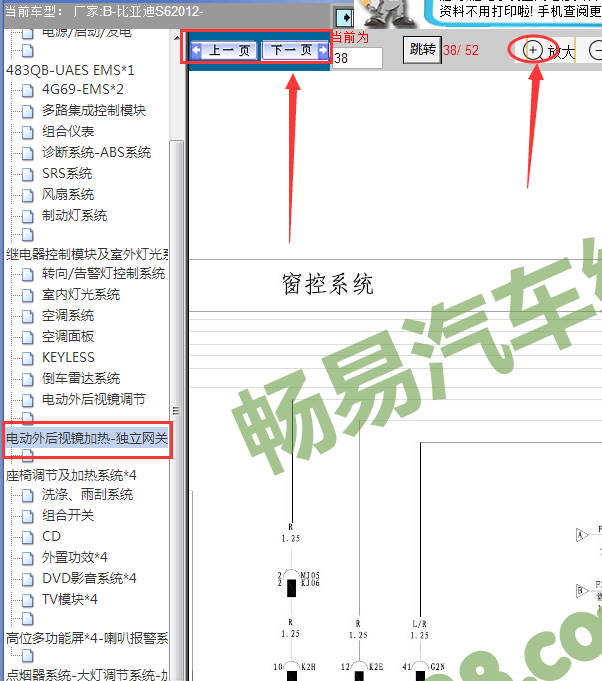602x681 pixels.
Task: Select DVD影音系统*4 entry
Action: coord(89,578)
